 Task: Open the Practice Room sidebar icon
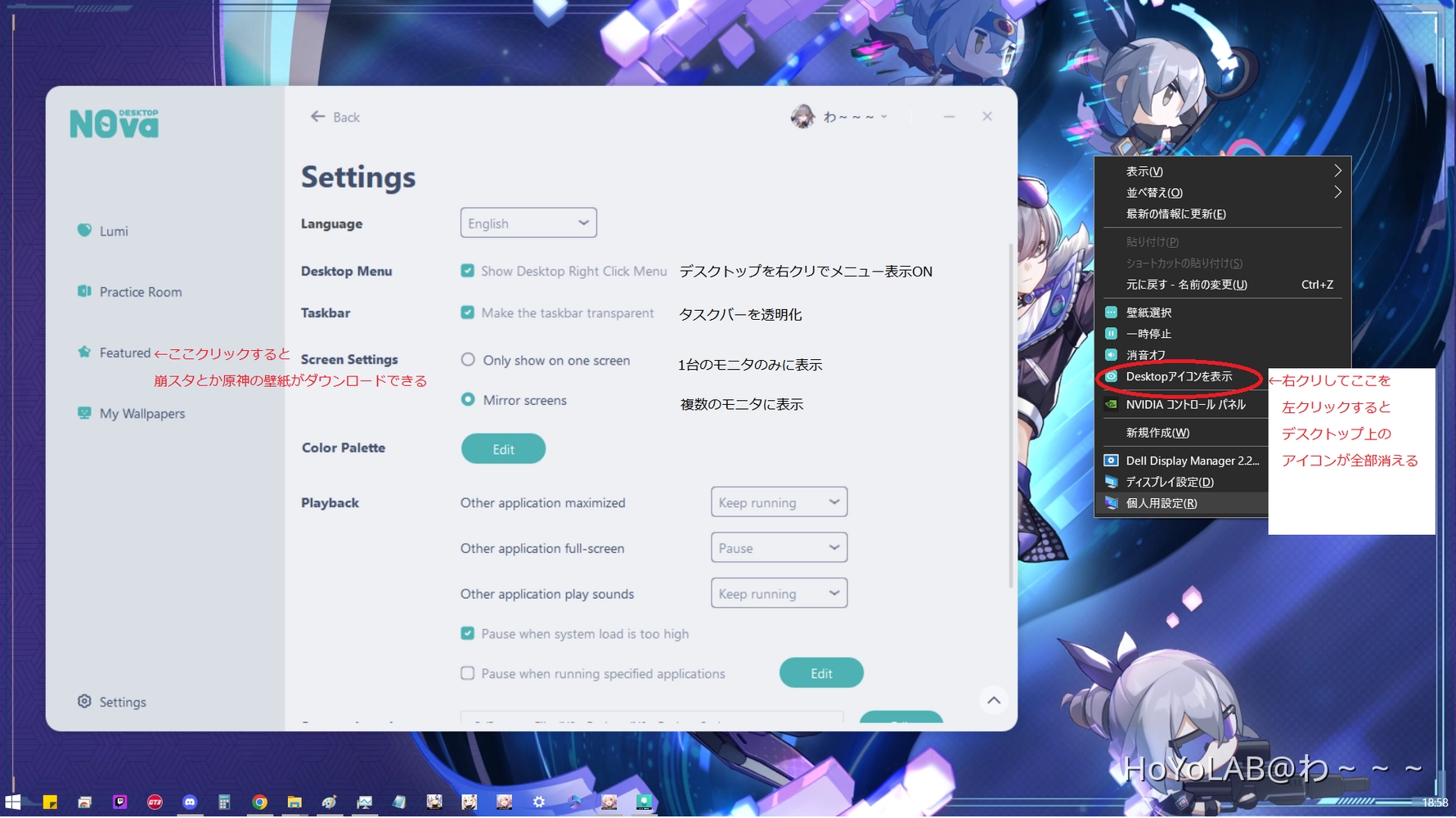pyautogui.click(x=139, y=291)
